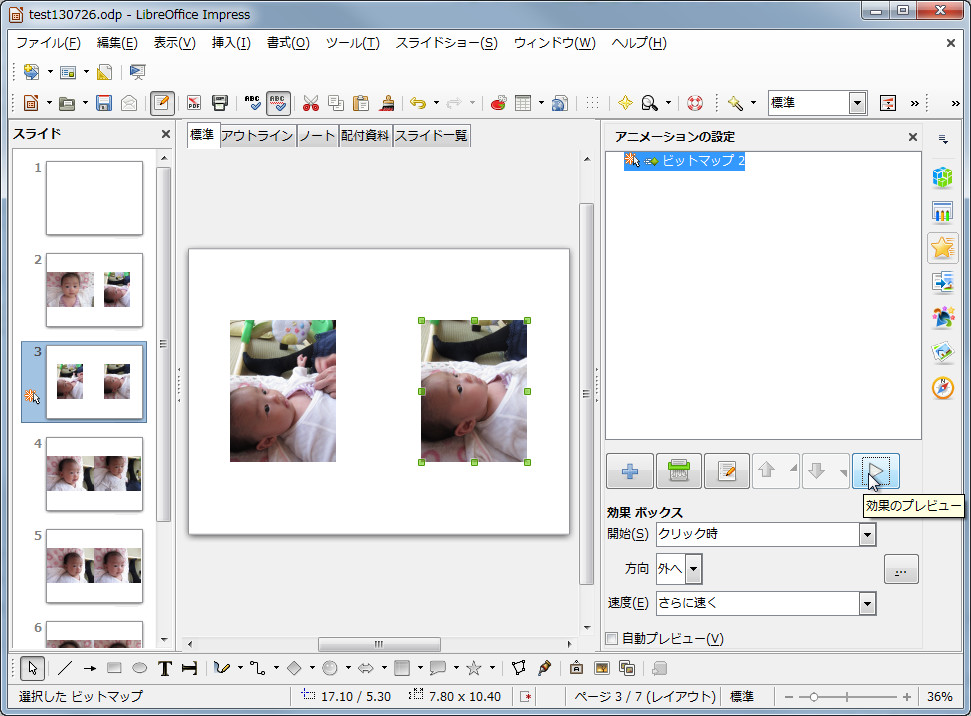The height and width of the screenshot is (716, 971).
Task: Expand the Undo history dropdown arrow
Action: coord(436,103)
